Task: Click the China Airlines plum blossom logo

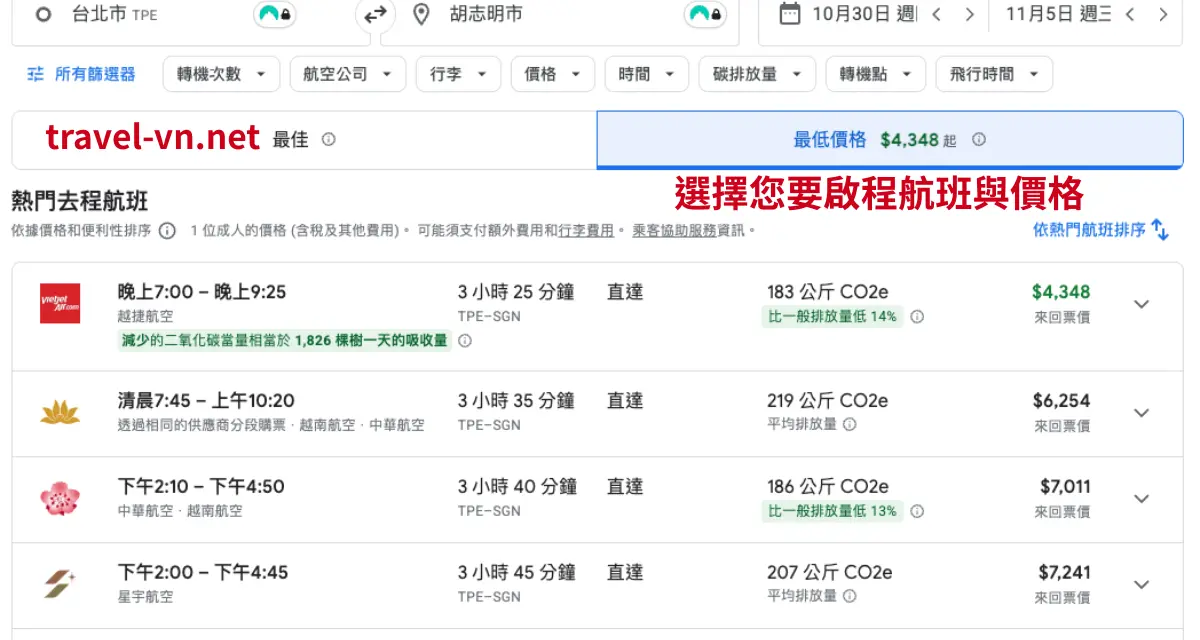Action: (60, 498)
